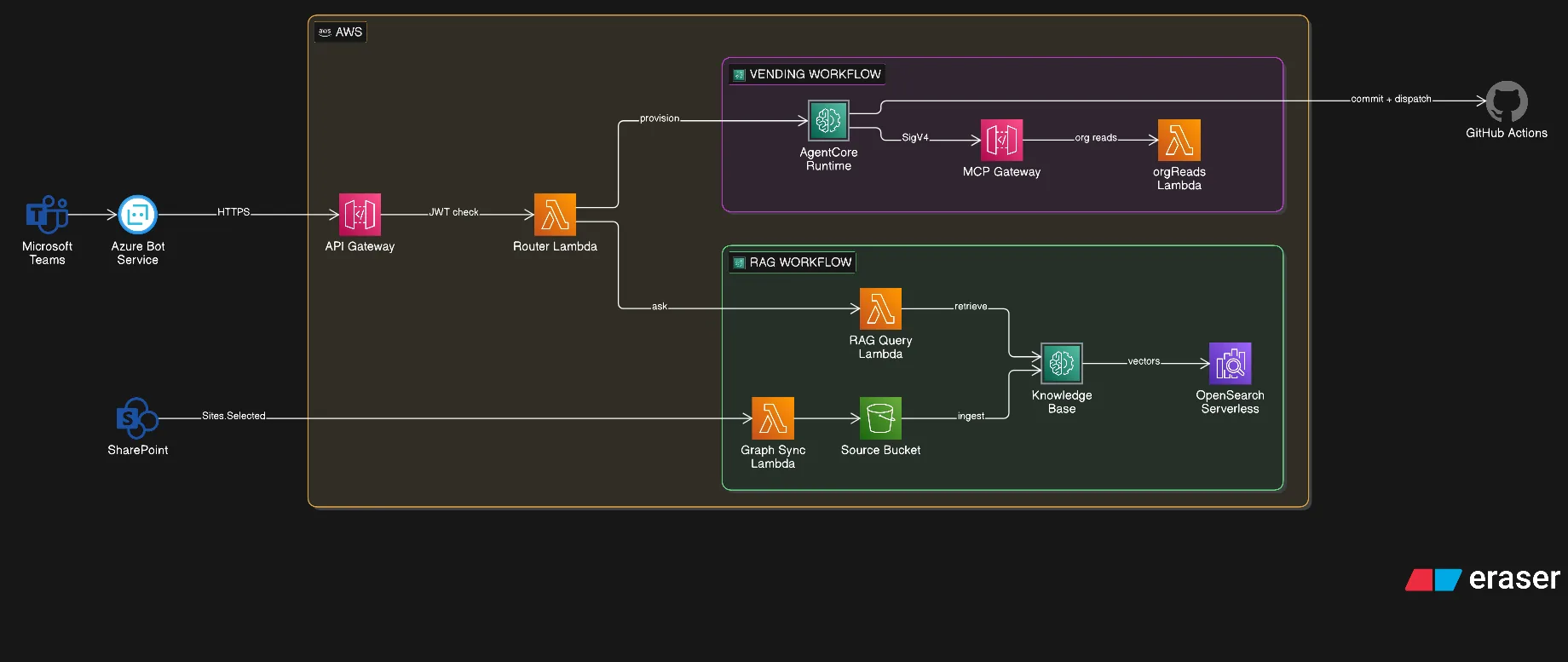Select the "AgentCore Runtime" node label
1568x662 pixels.
point(828,159)
